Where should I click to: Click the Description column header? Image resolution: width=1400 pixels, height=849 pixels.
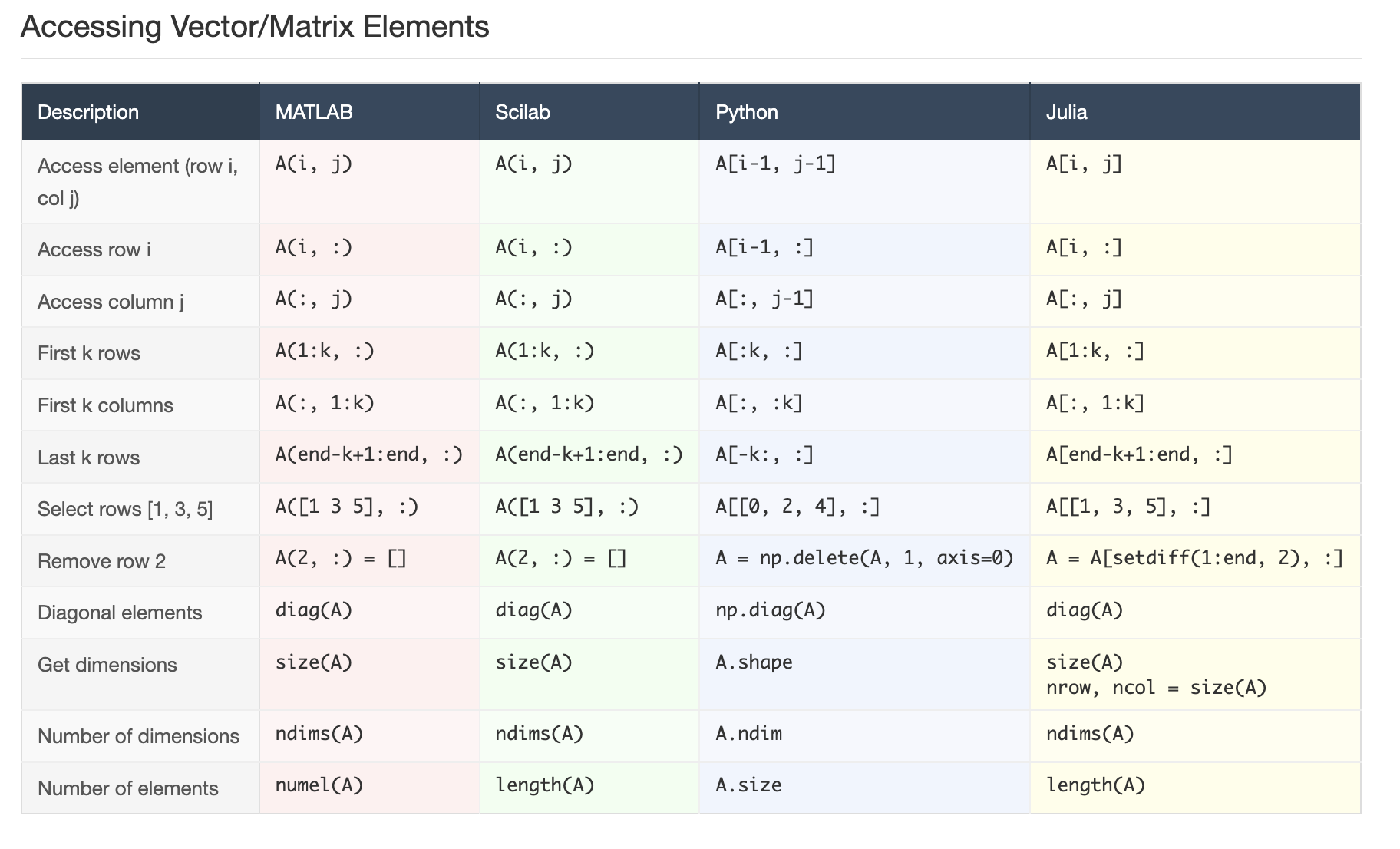click(x=88, y=112)
